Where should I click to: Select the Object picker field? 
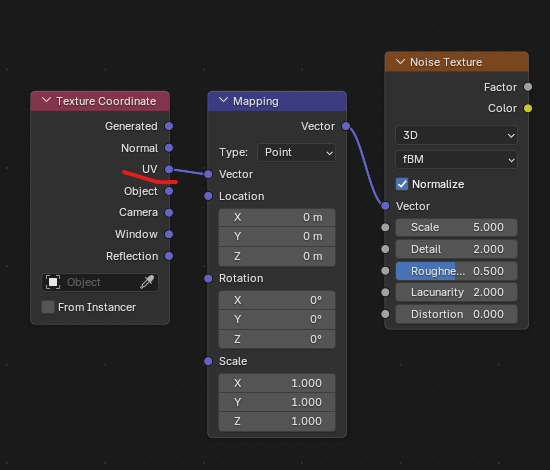[100, 282]
